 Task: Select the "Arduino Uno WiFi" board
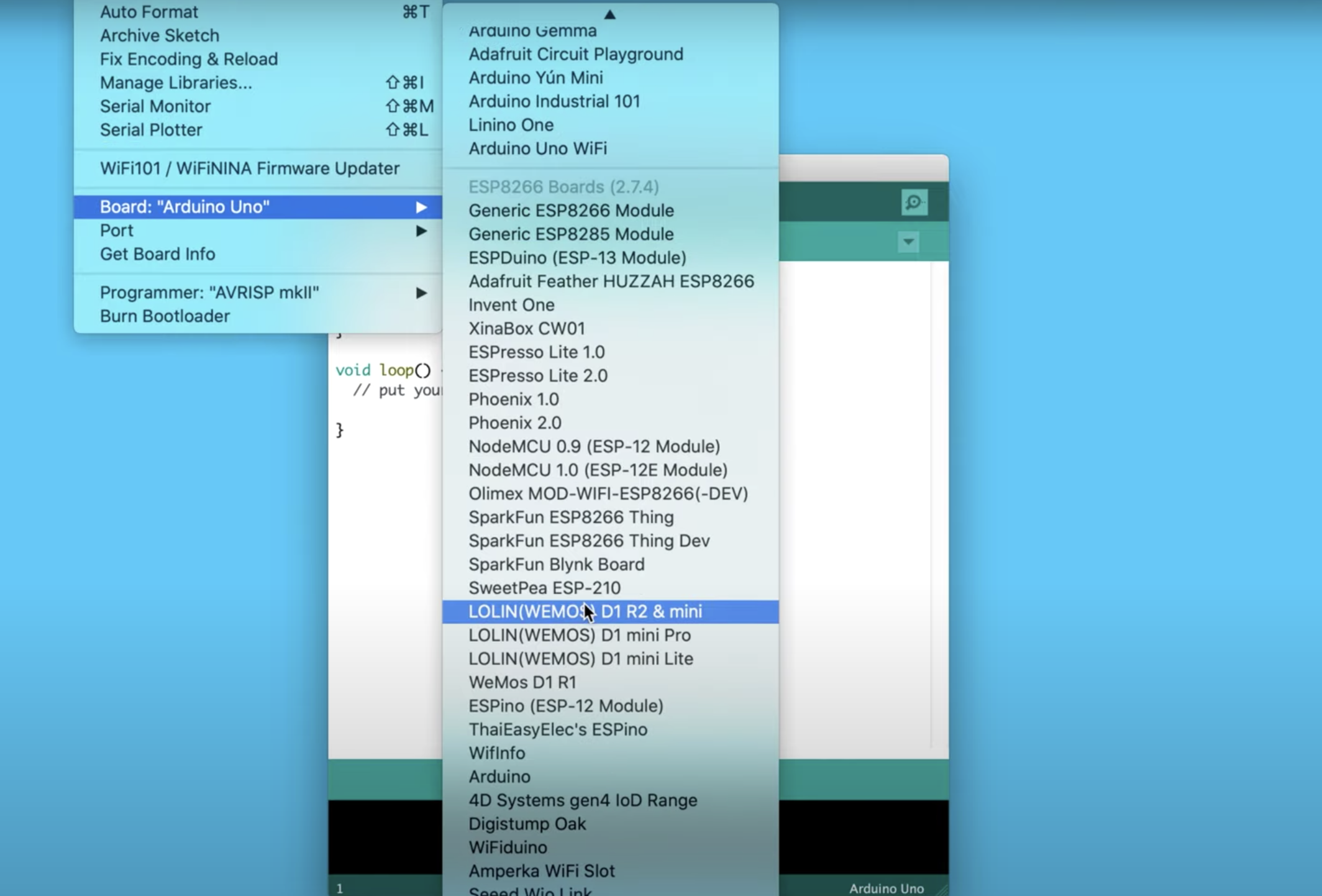pos(538,149)
